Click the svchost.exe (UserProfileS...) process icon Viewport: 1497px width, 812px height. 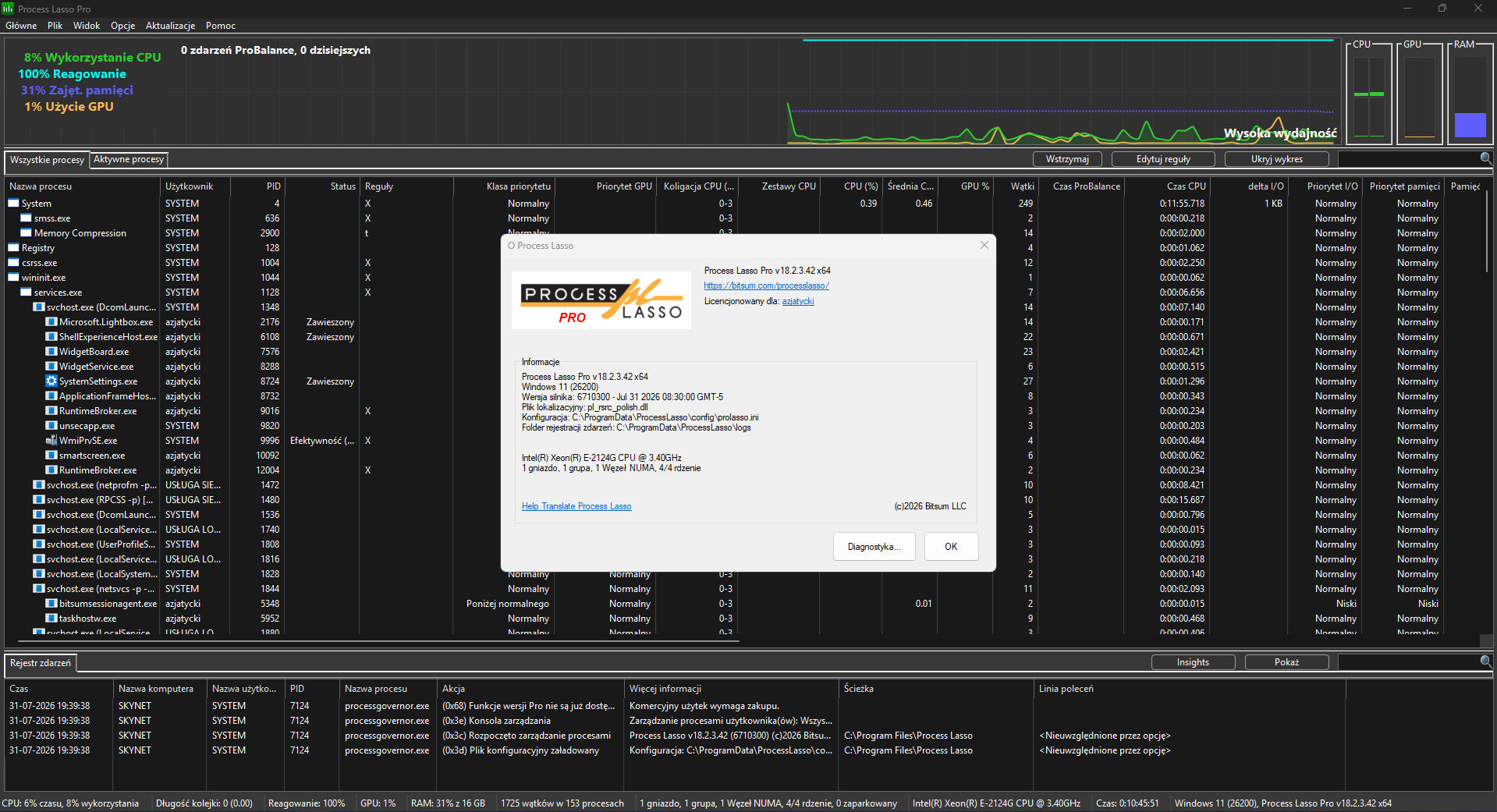39,544
